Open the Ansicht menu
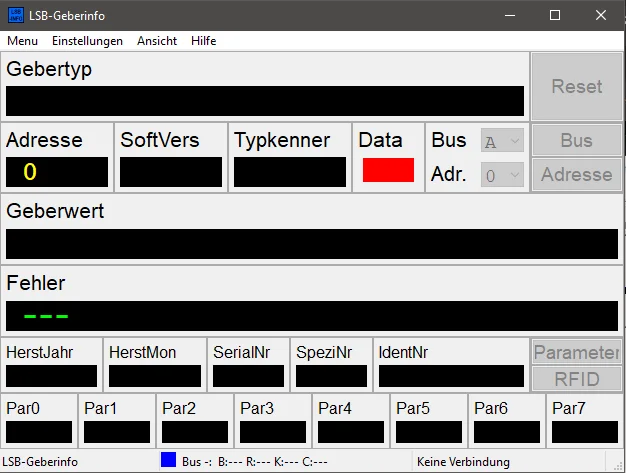Viewport: 626px width, 473px height. [x=157, y=41]
